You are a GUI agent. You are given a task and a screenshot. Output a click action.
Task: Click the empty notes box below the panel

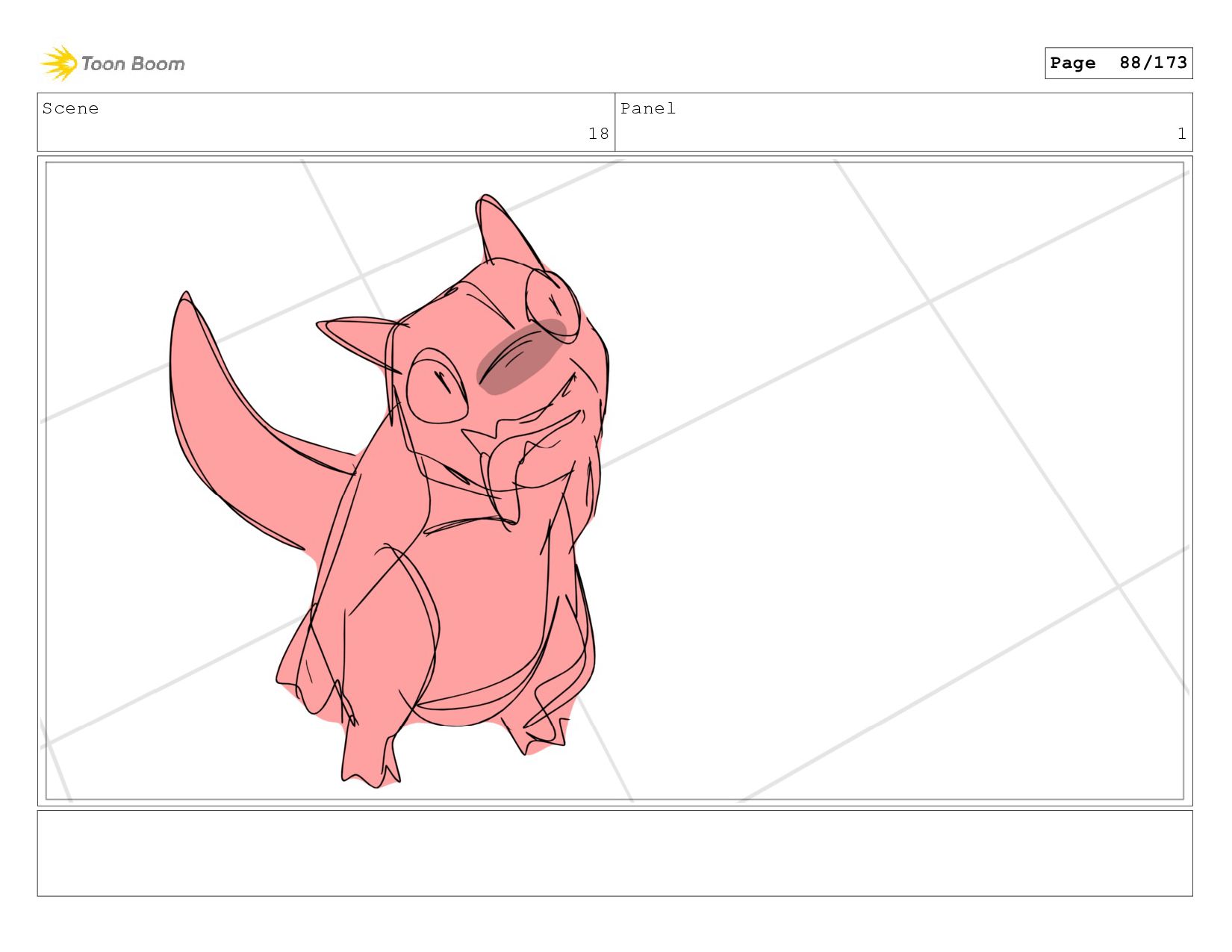615,853
